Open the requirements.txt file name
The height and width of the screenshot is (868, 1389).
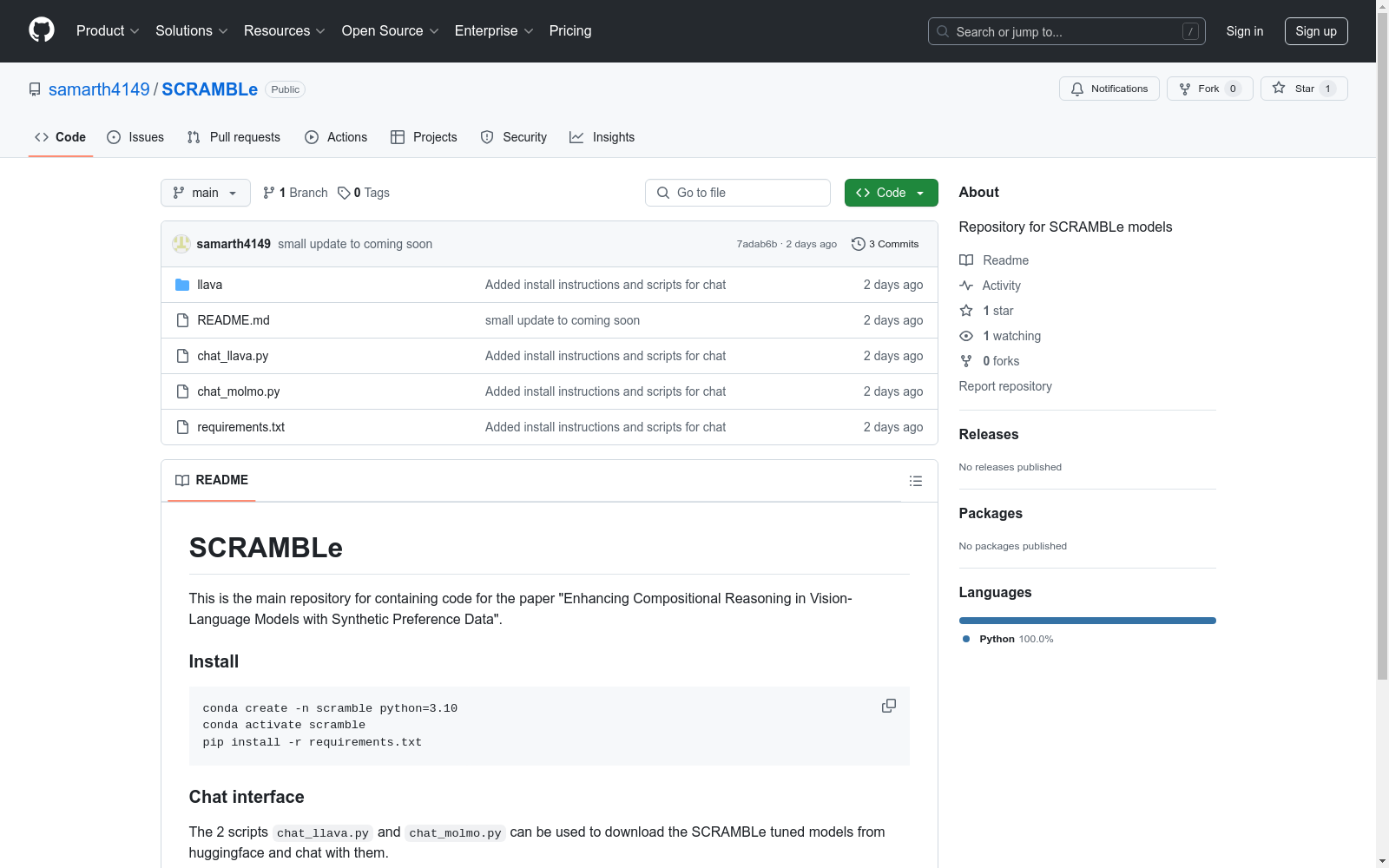241,427
